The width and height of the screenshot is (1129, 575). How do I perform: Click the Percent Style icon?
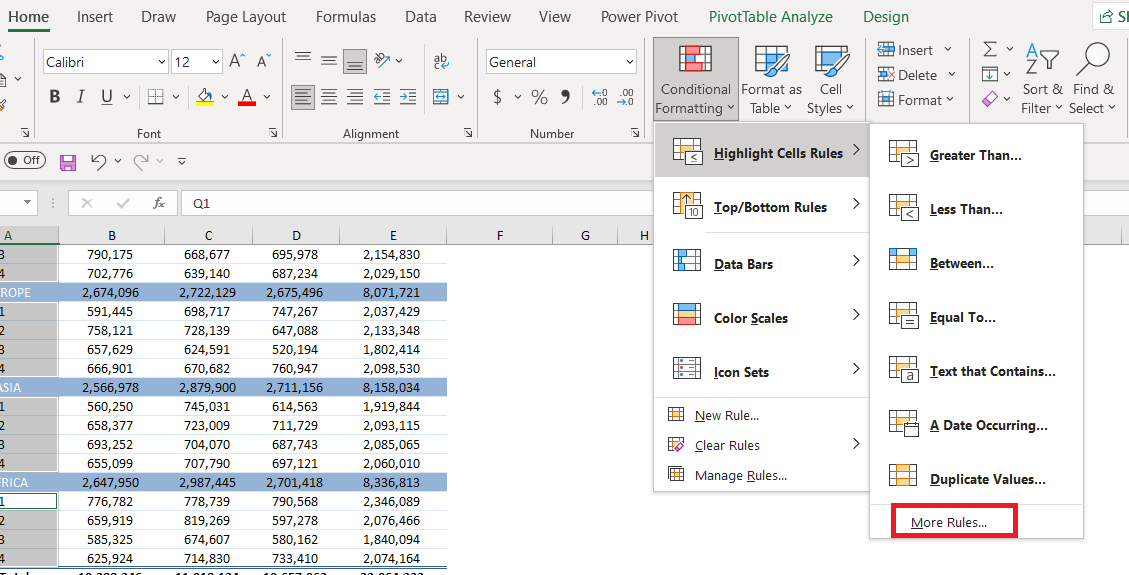point(539,96)
